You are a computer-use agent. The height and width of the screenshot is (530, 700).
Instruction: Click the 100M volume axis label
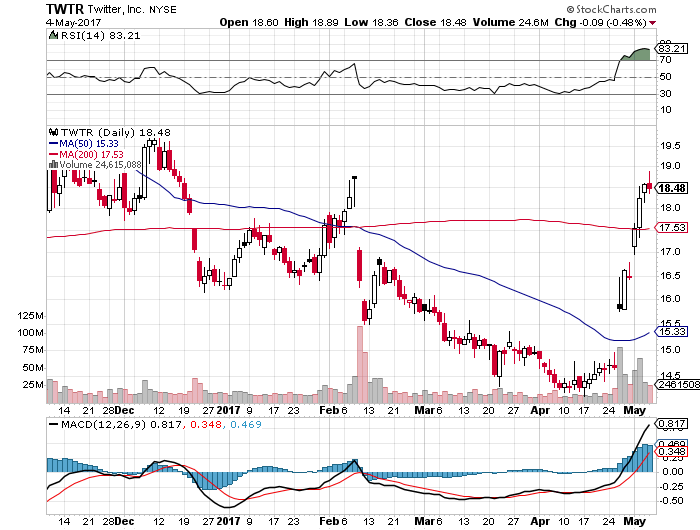coord(30,333)
